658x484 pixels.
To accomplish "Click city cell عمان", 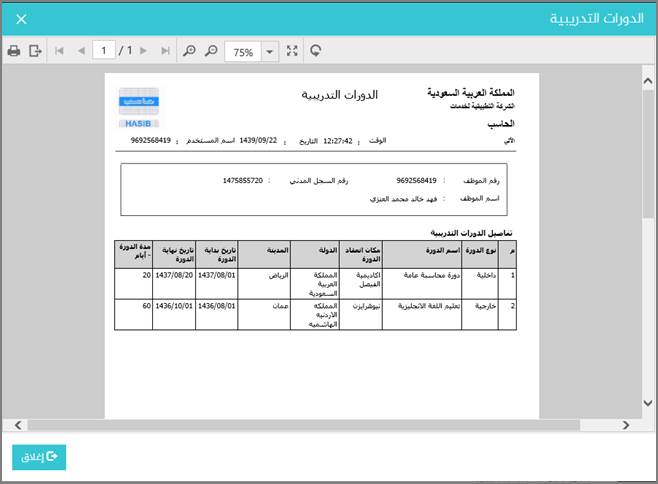I will pyautogui.click(x=264, y=314).
